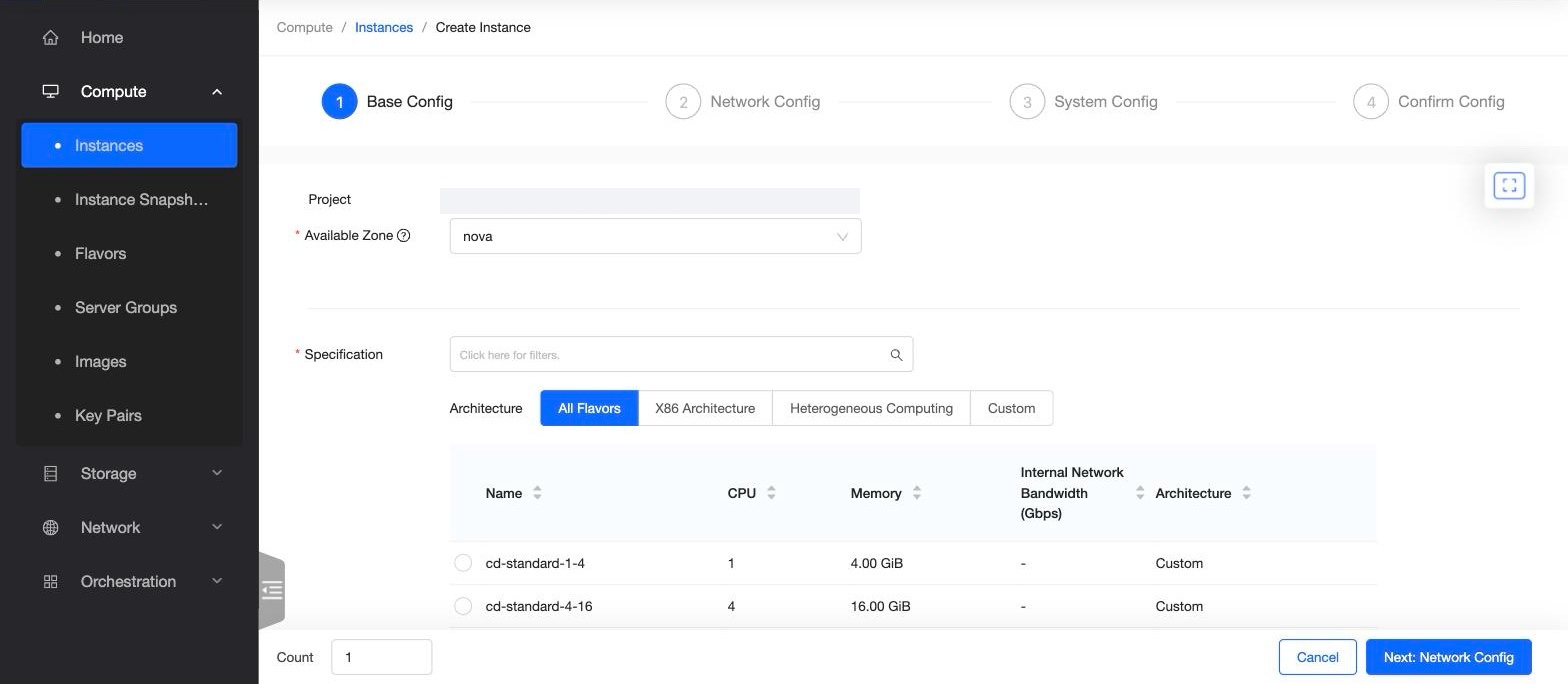Click the Specification filter input

point(681,355)
